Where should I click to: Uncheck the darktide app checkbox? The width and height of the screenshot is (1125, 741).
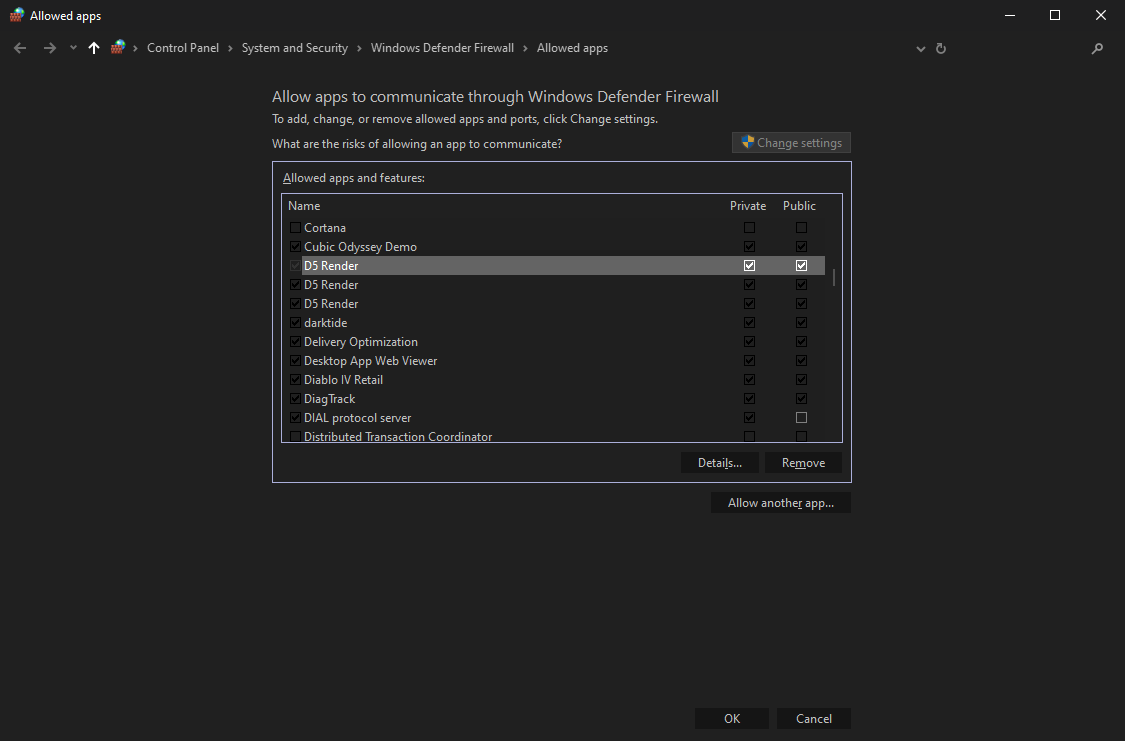pos(295,323)
